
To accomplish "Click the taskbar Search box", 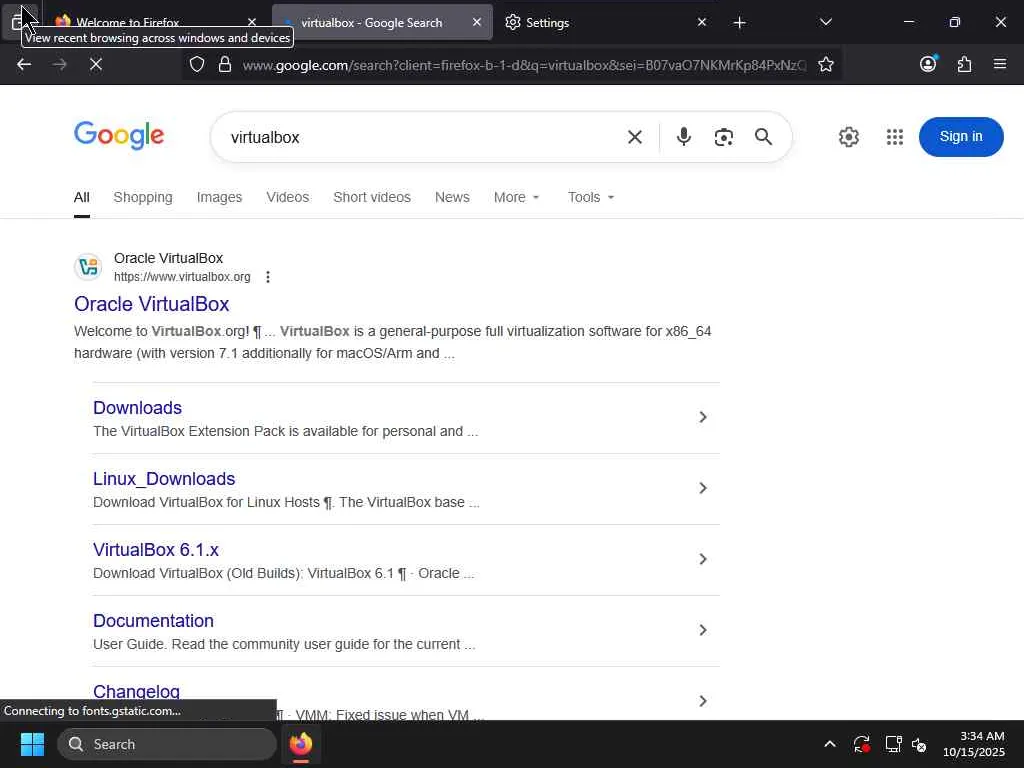I will (x=167, y=744).
